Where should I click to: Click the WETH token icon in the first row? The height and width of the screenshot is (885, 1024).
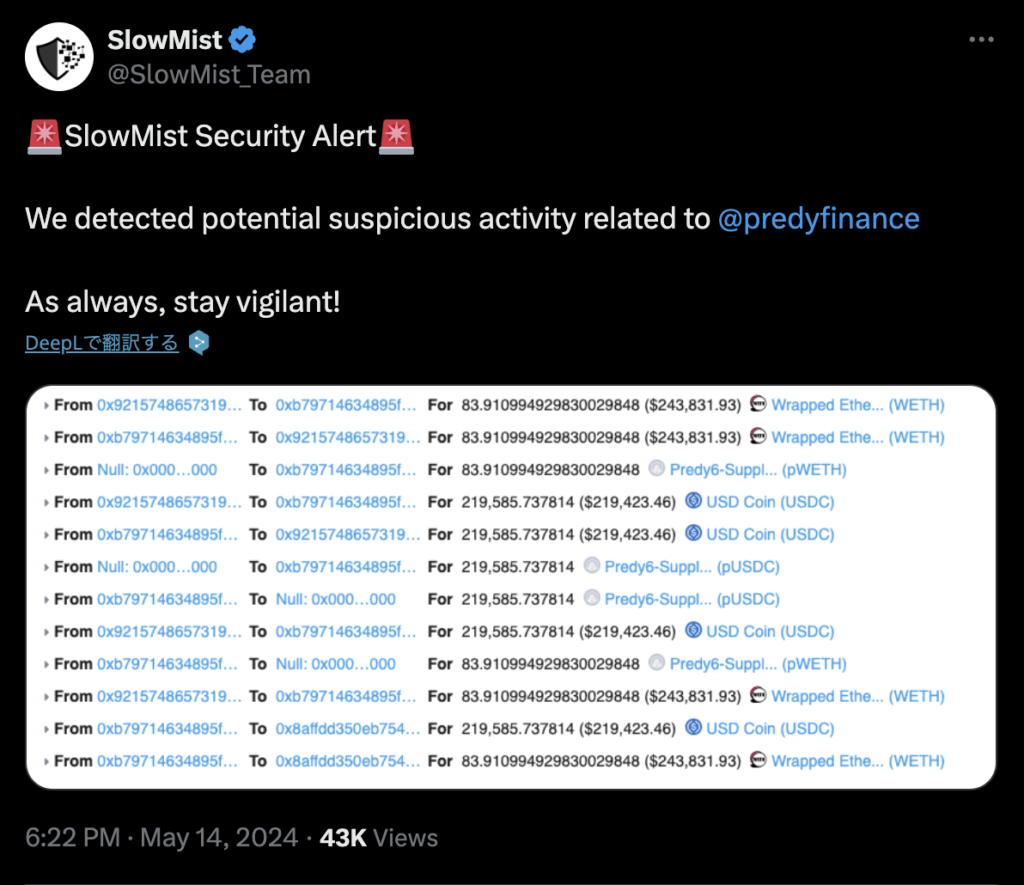coord(760,404)
